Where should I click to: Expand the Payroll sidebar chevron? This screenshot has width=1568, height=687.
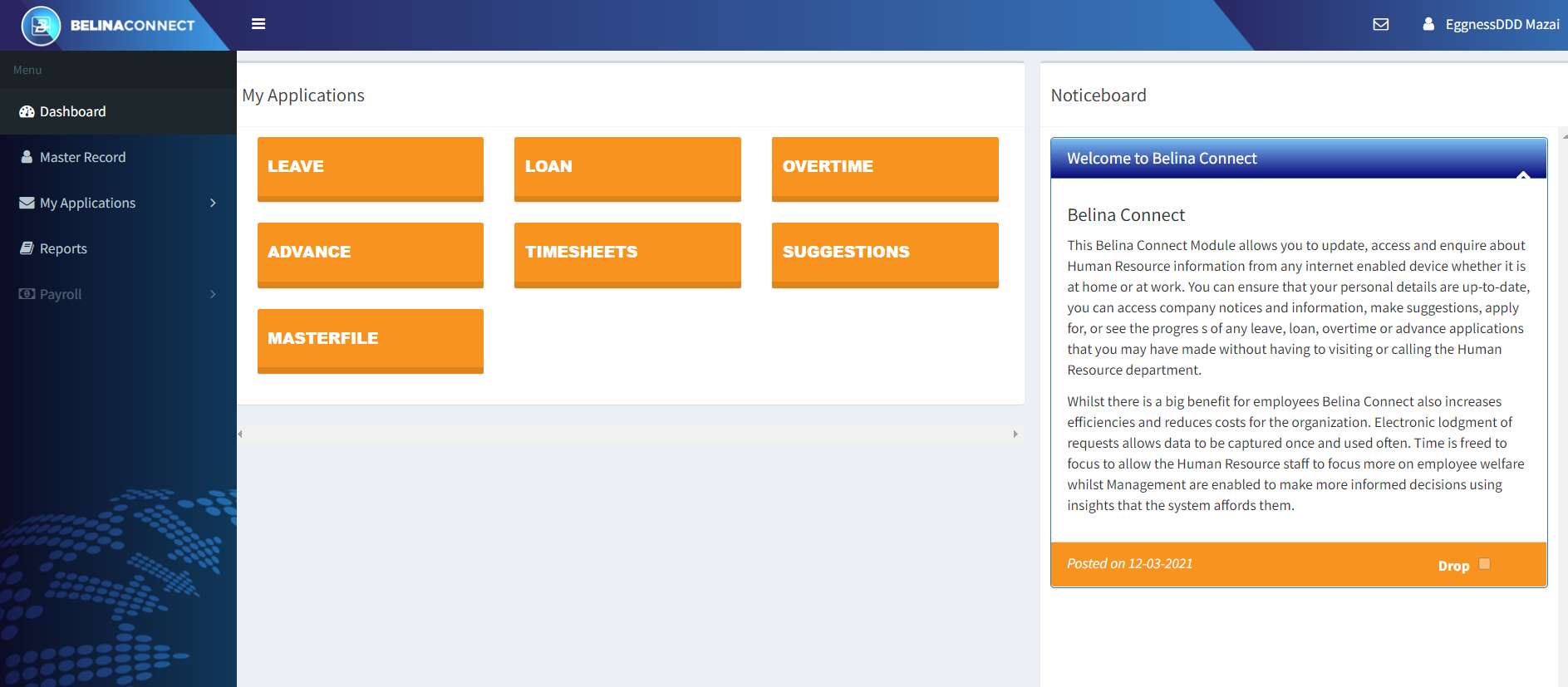pyautogui.click(x=214, y=294)
